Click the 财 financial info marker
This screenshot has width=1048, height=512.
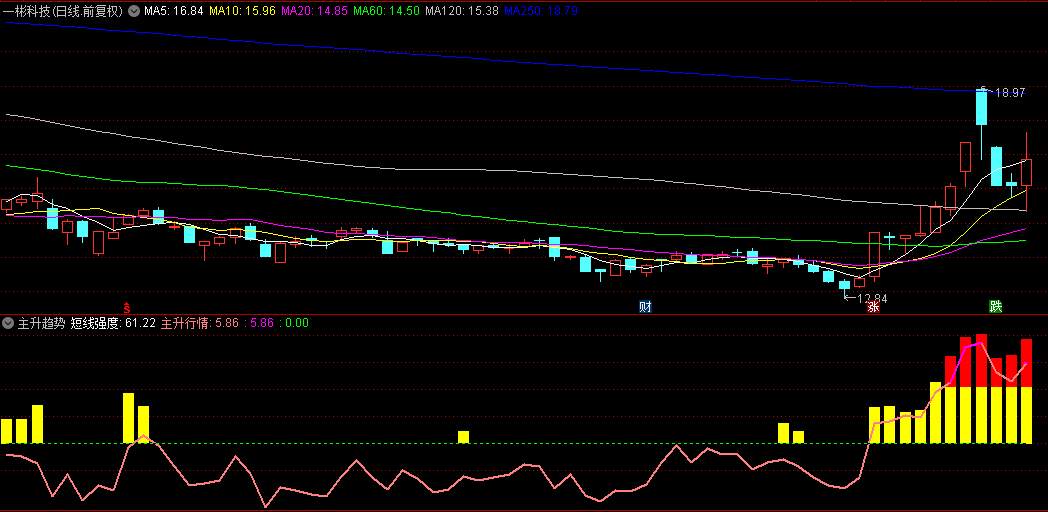645,307
